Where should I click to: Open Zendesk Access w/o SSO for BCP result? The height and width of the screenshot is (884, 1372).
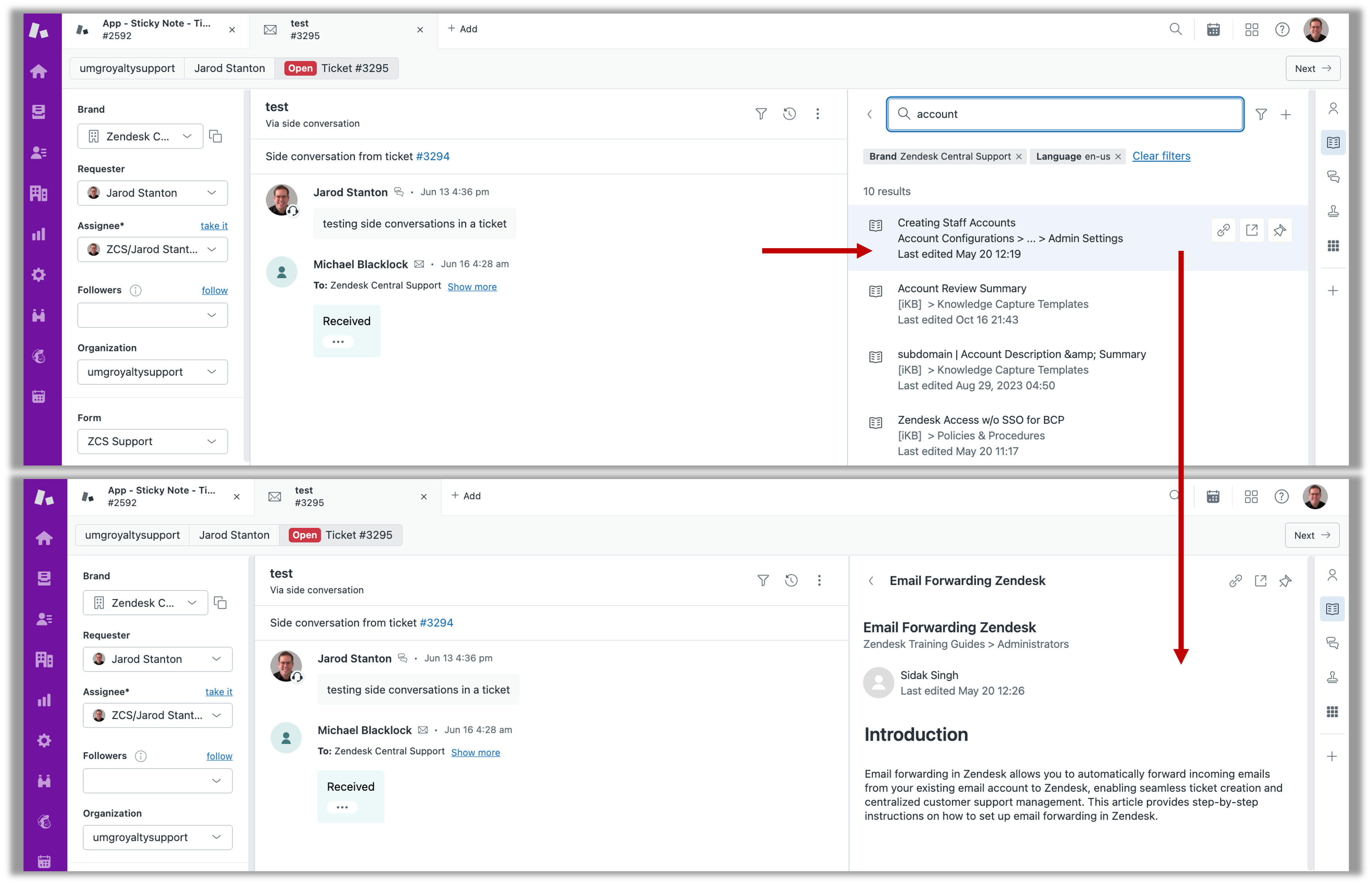click(x=1078, y=436)
